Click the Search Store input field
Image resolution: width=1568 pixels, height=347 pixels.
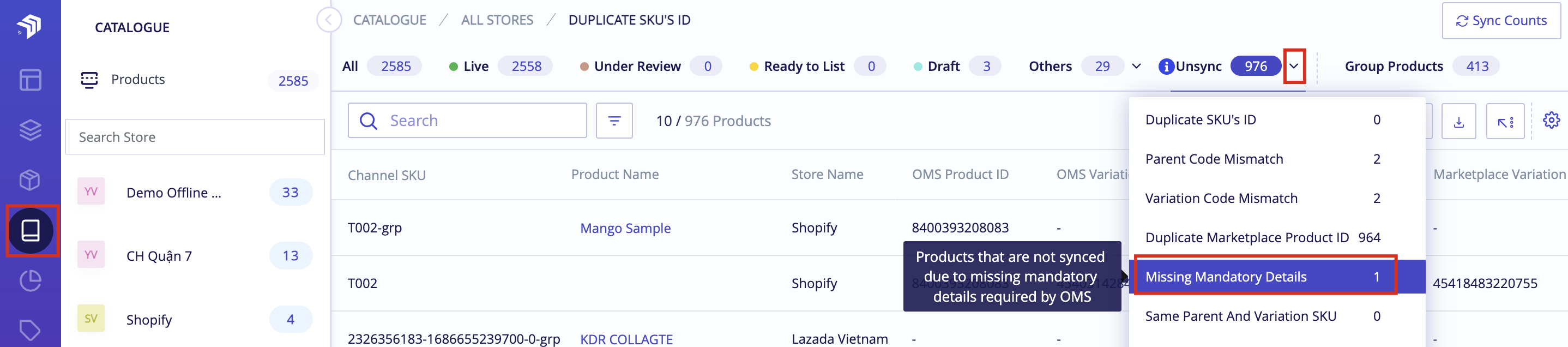click(x=195, y=137)
